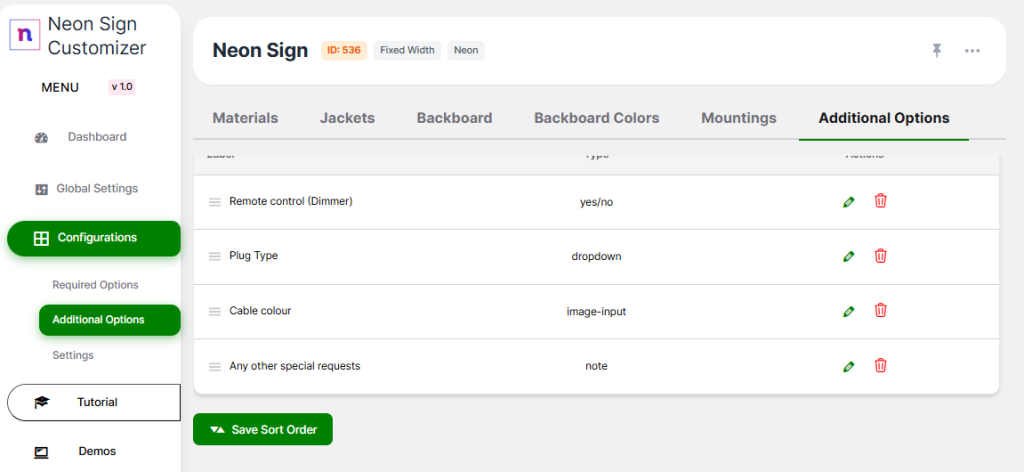Image resolution: width=1024 pixels, height=472 pixels.
Task: Expand the Configurations sidebar menu
Action: (x=94, y=238)
